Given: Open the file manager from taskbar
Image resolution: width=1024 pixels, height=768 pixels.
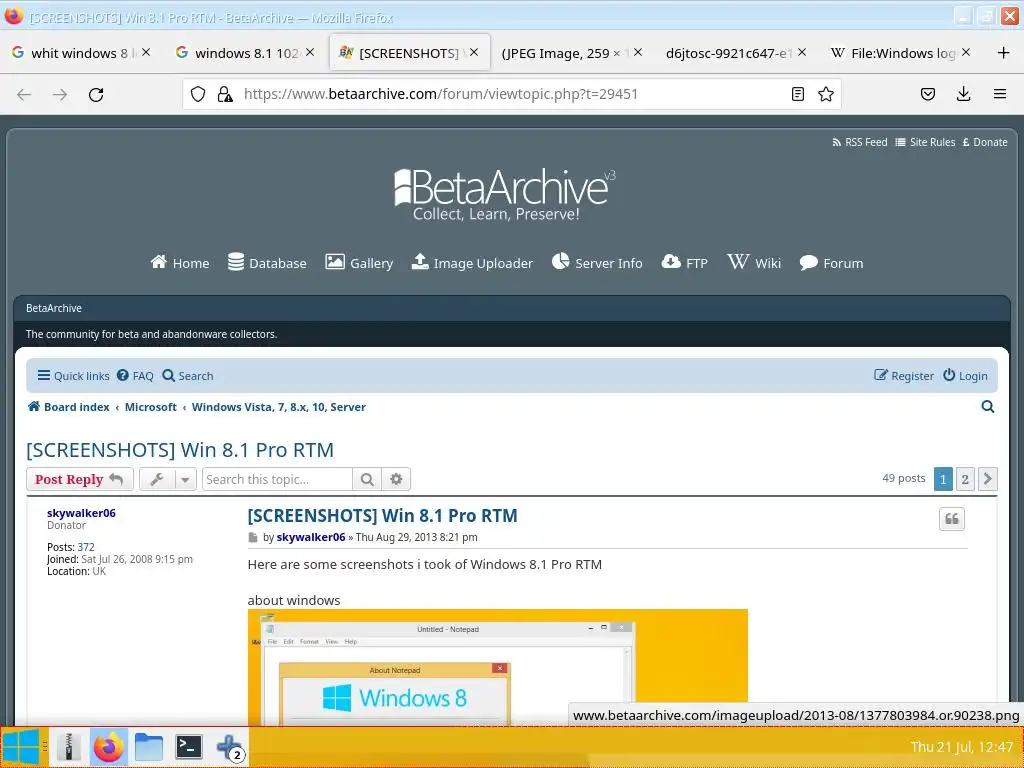Looking at the screenshot, I should 149,747.
